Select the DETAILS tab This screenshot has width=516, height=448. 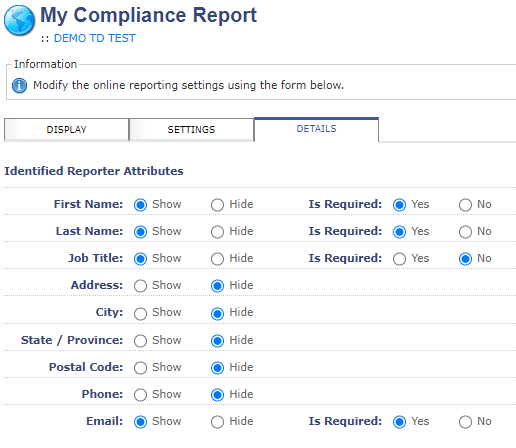(x=316, y=129)
